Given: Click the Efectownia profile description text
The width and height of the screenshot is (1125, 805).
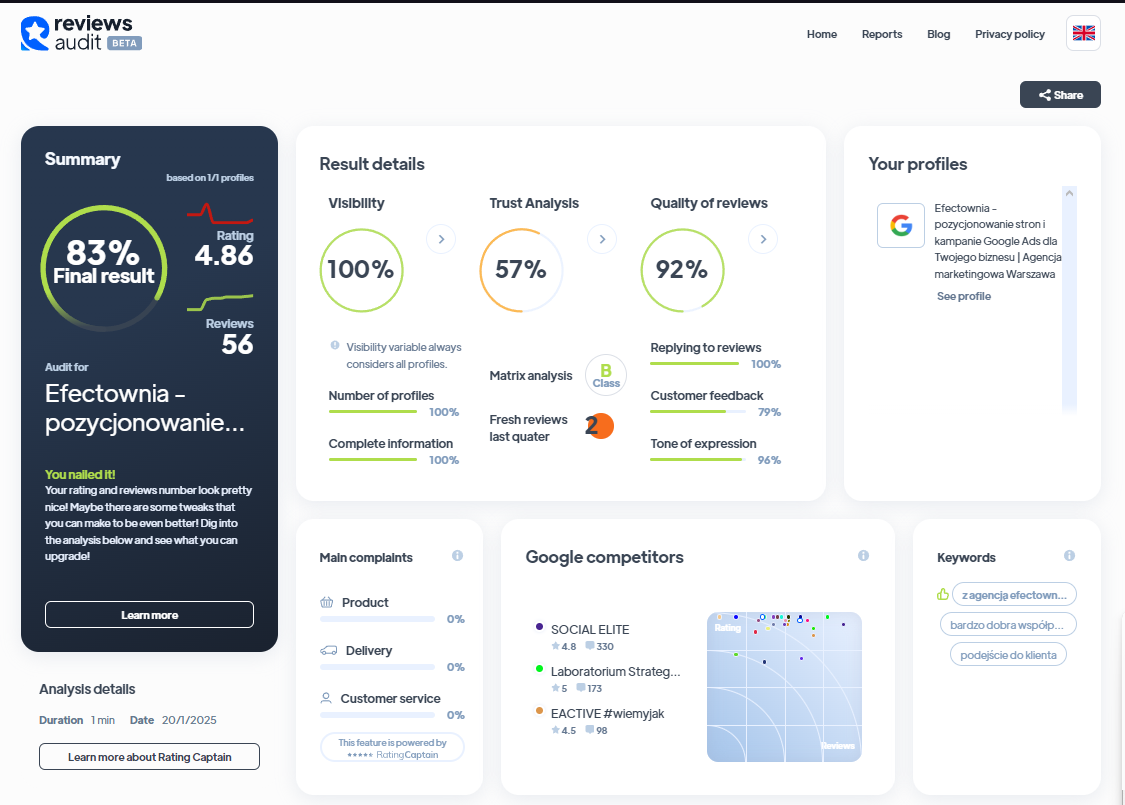Looking at the screenshot, I should point(997,241).
